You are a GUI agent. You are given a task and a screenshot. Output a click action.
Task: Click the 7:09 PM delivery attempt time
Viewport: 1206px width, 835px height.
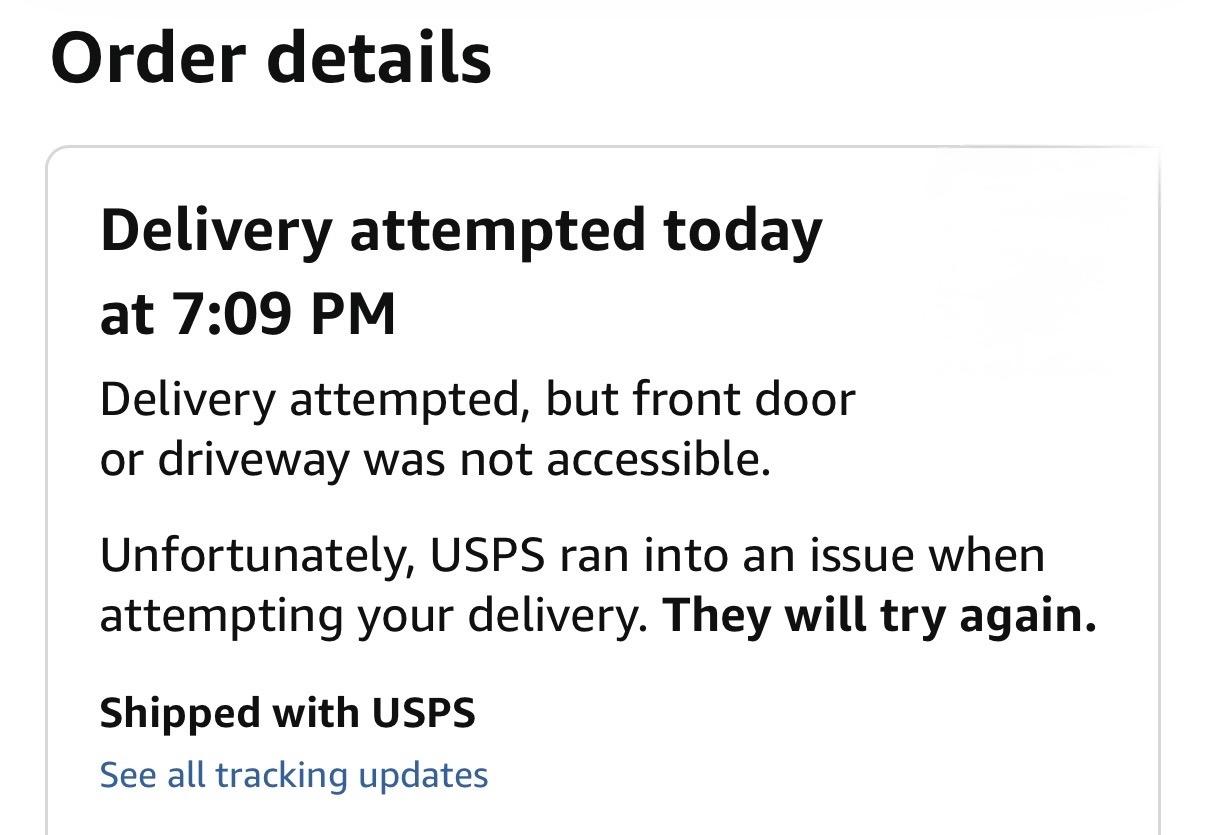(x=284, y=314)
